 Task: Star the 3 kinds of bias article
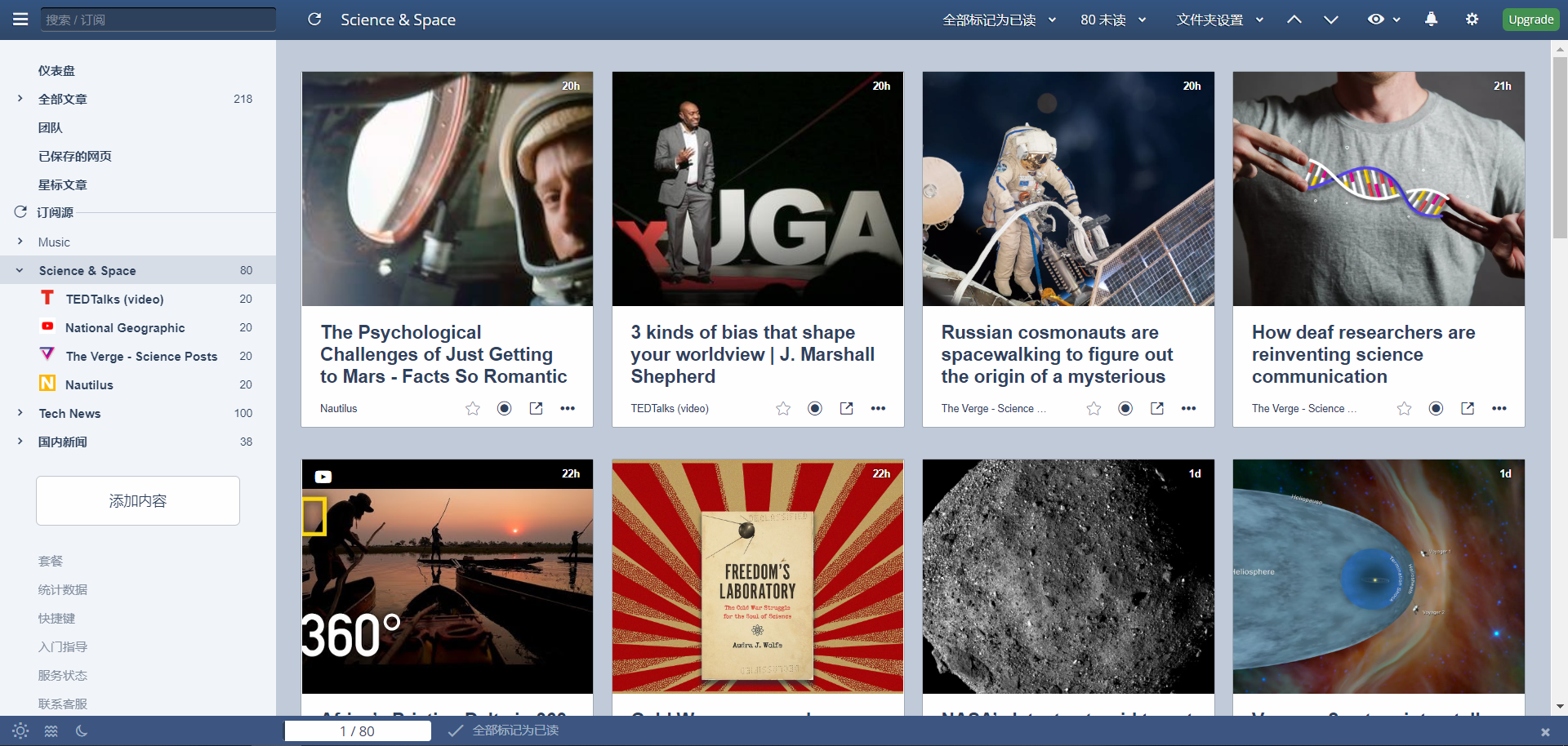[783, 408]
